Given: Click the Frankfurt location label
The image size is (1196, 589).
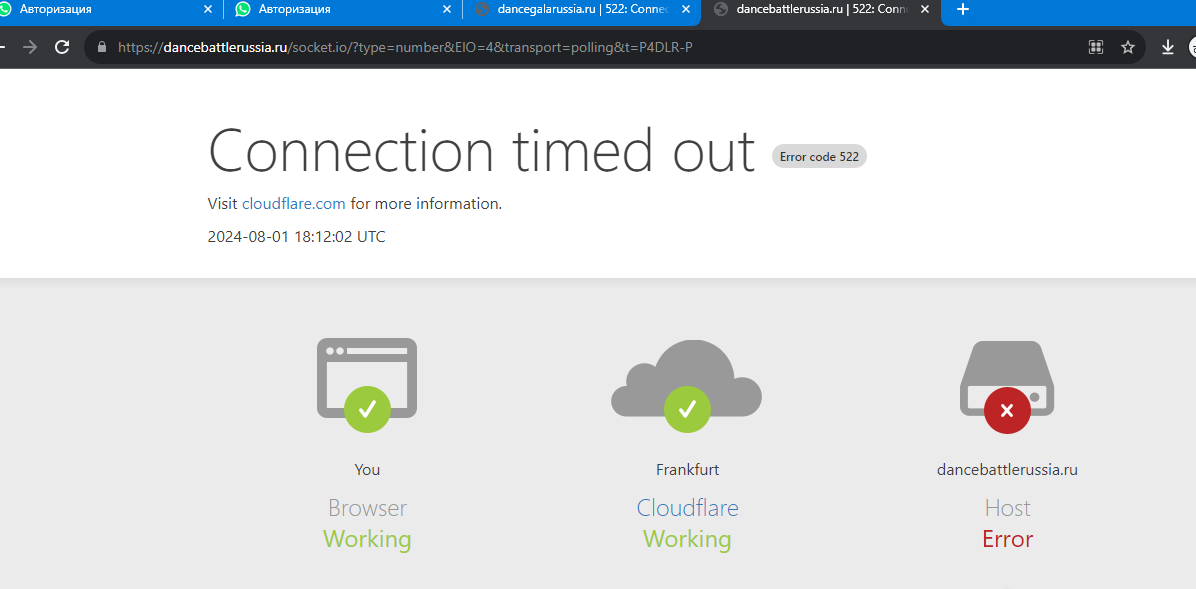Looking at the screenshot, I should (687, 469).
